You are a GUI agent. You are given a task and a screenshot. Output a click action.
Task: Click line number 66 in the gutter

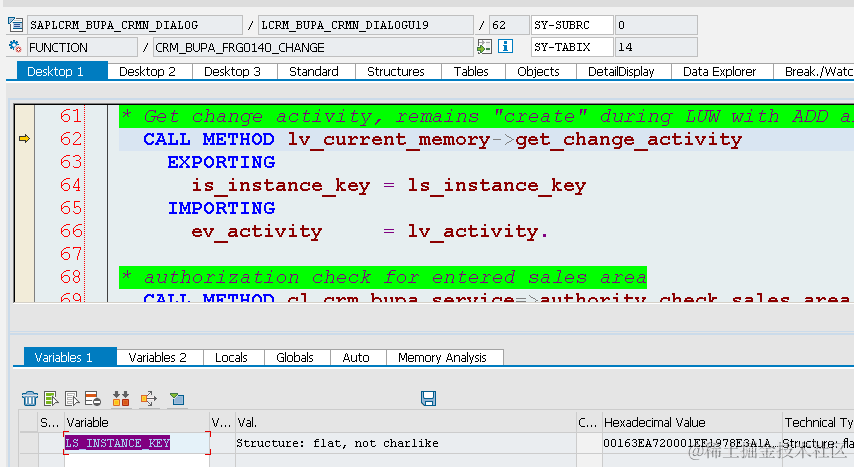point(71,231)
